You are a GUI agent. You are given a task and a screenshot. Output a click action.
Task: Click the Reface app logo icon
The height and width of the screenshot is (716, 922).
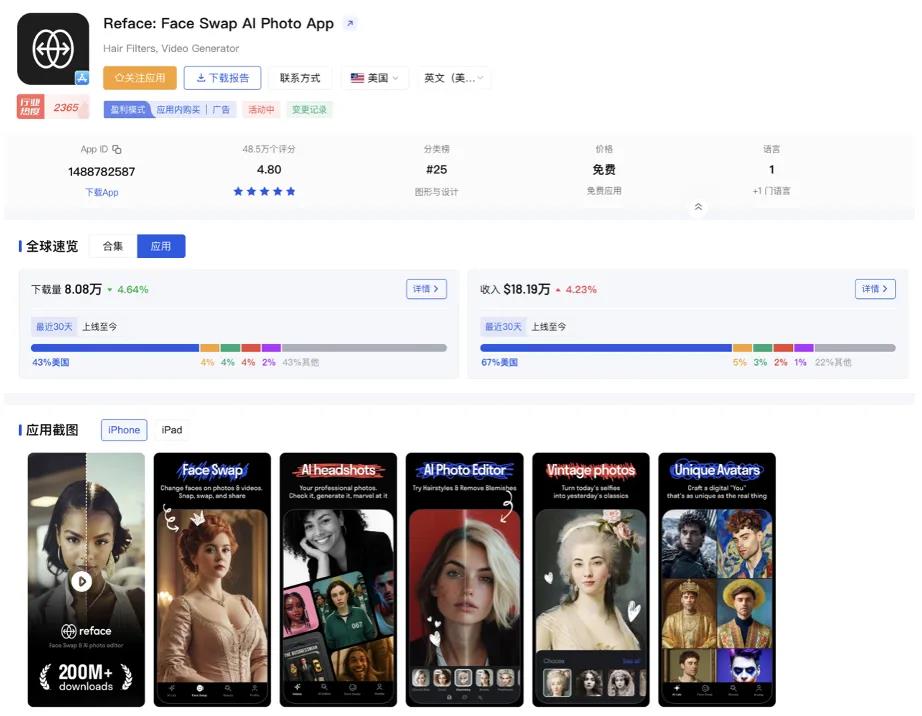tap(52, 47)
